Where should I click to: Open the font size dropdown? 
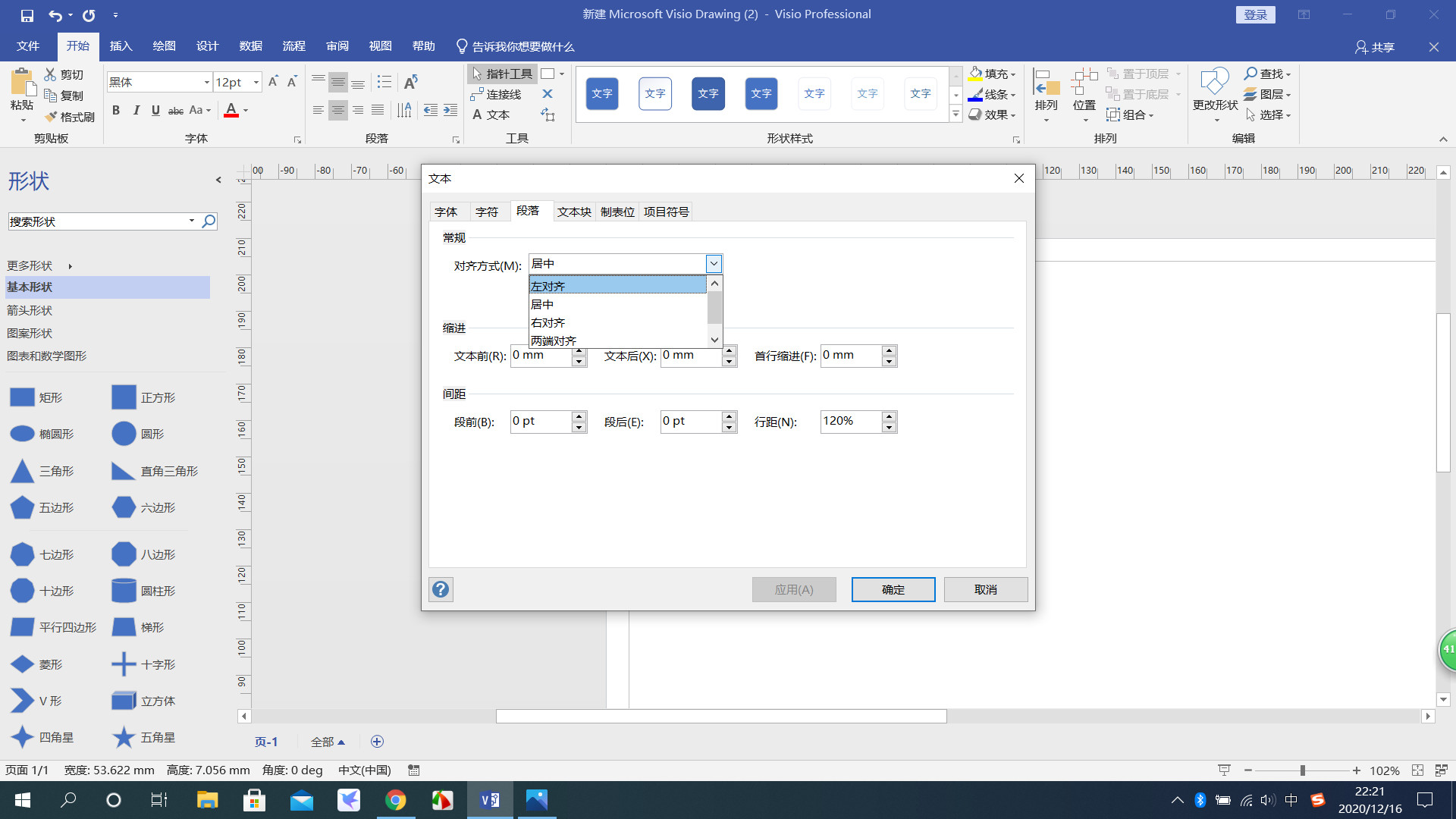[x=256, y=82]
